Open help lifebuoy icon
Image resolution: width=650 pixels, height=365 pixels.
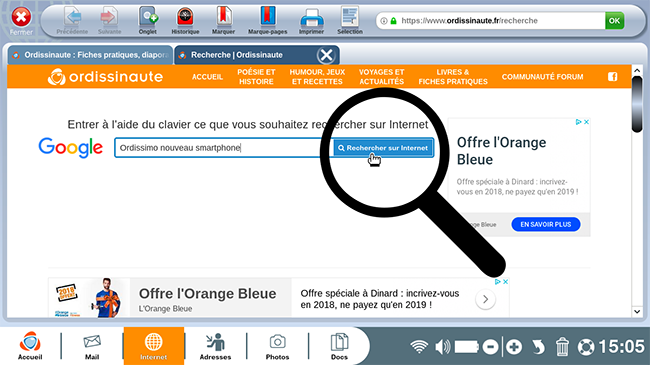point(586,347)
